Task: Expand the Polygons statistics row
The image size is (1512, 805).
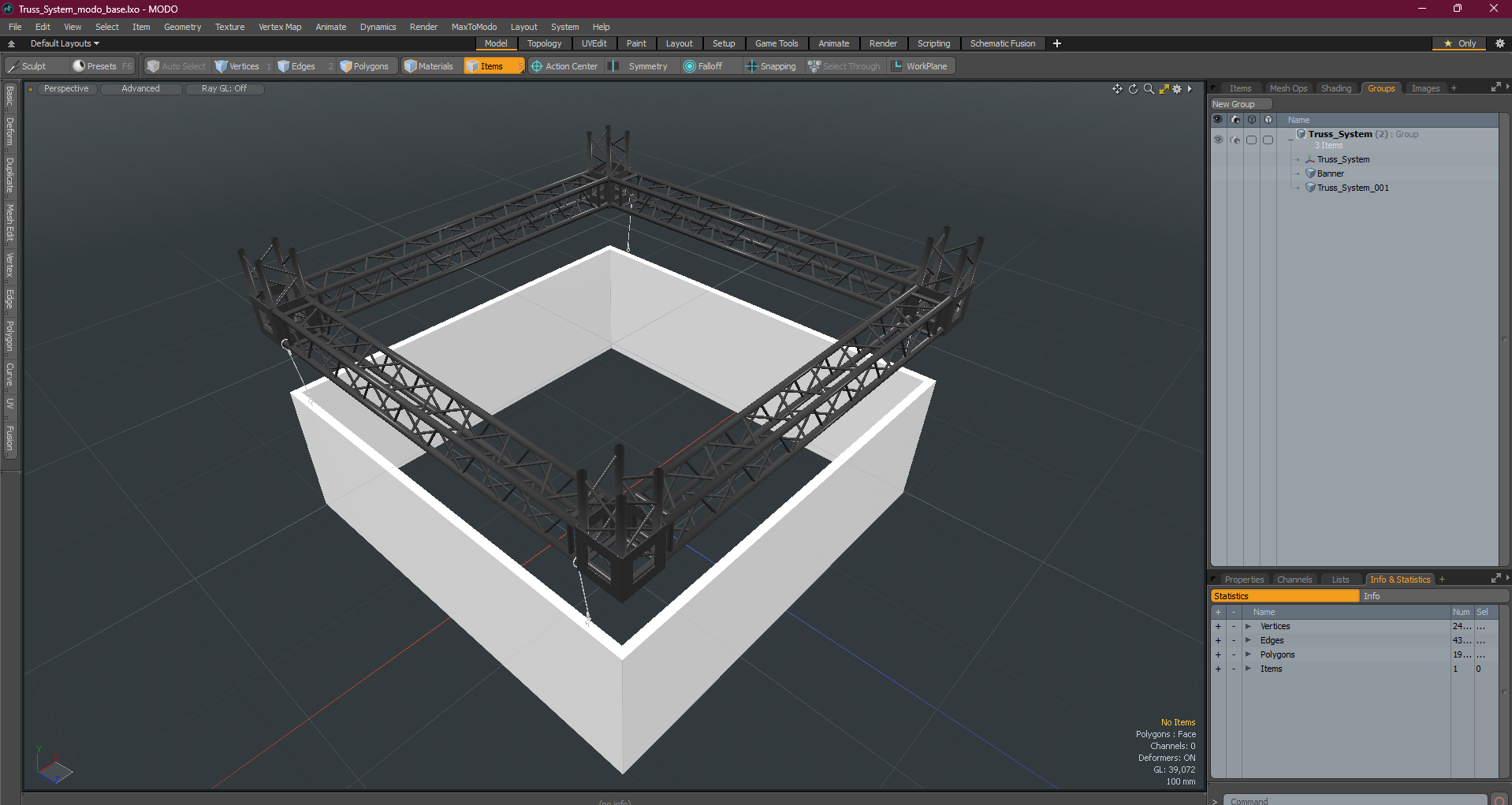Action: (x=1248, y=654)
